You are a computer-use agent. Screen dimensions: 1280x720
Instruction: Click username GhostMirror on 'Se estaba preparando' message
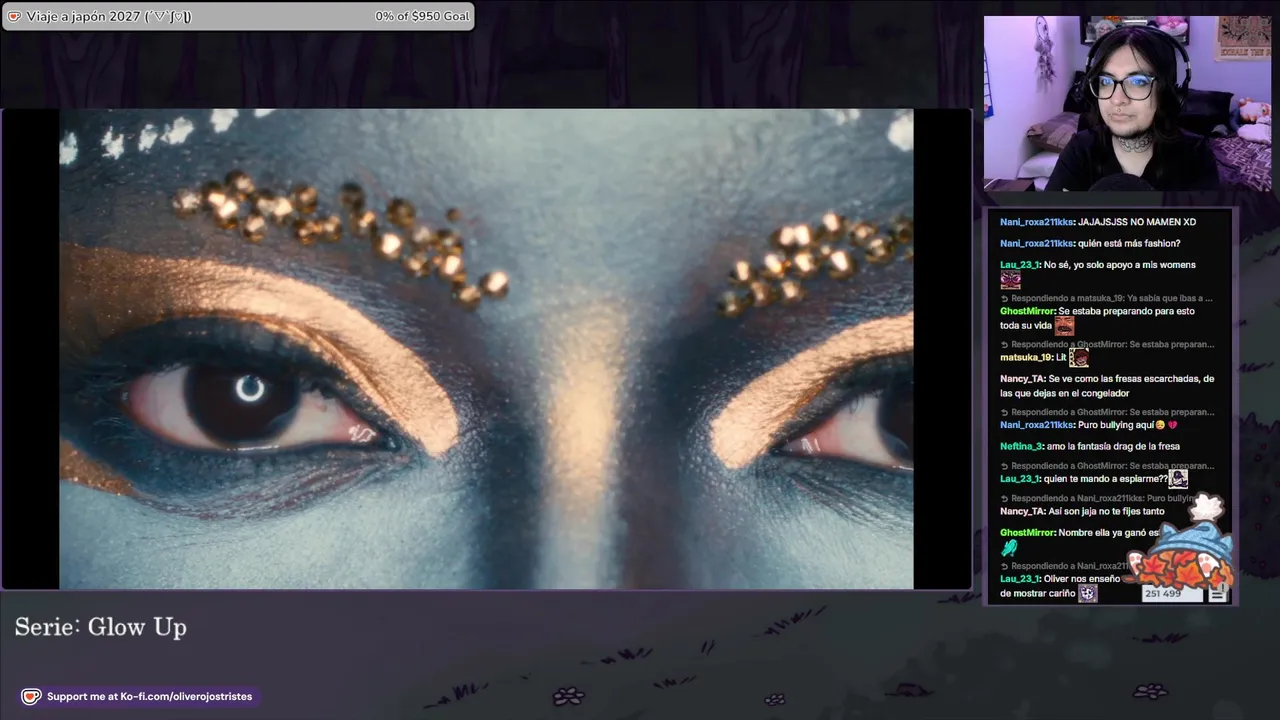coord(1027,311)
